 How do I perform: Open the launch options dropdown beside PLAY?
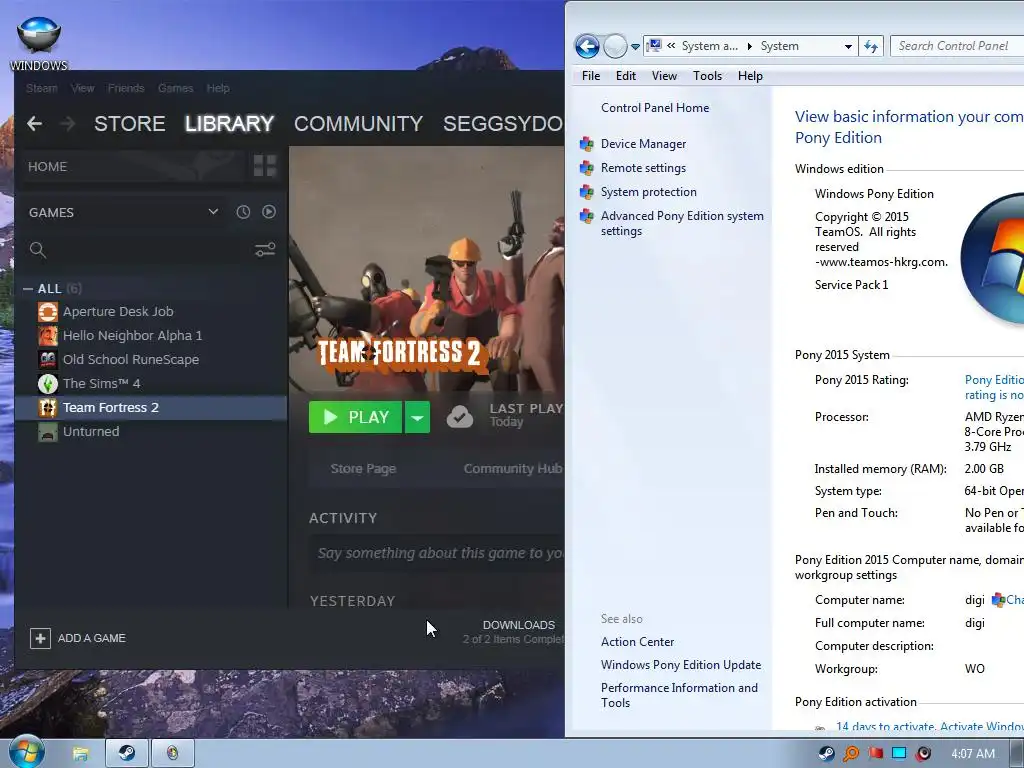click(x=417, y=417)
